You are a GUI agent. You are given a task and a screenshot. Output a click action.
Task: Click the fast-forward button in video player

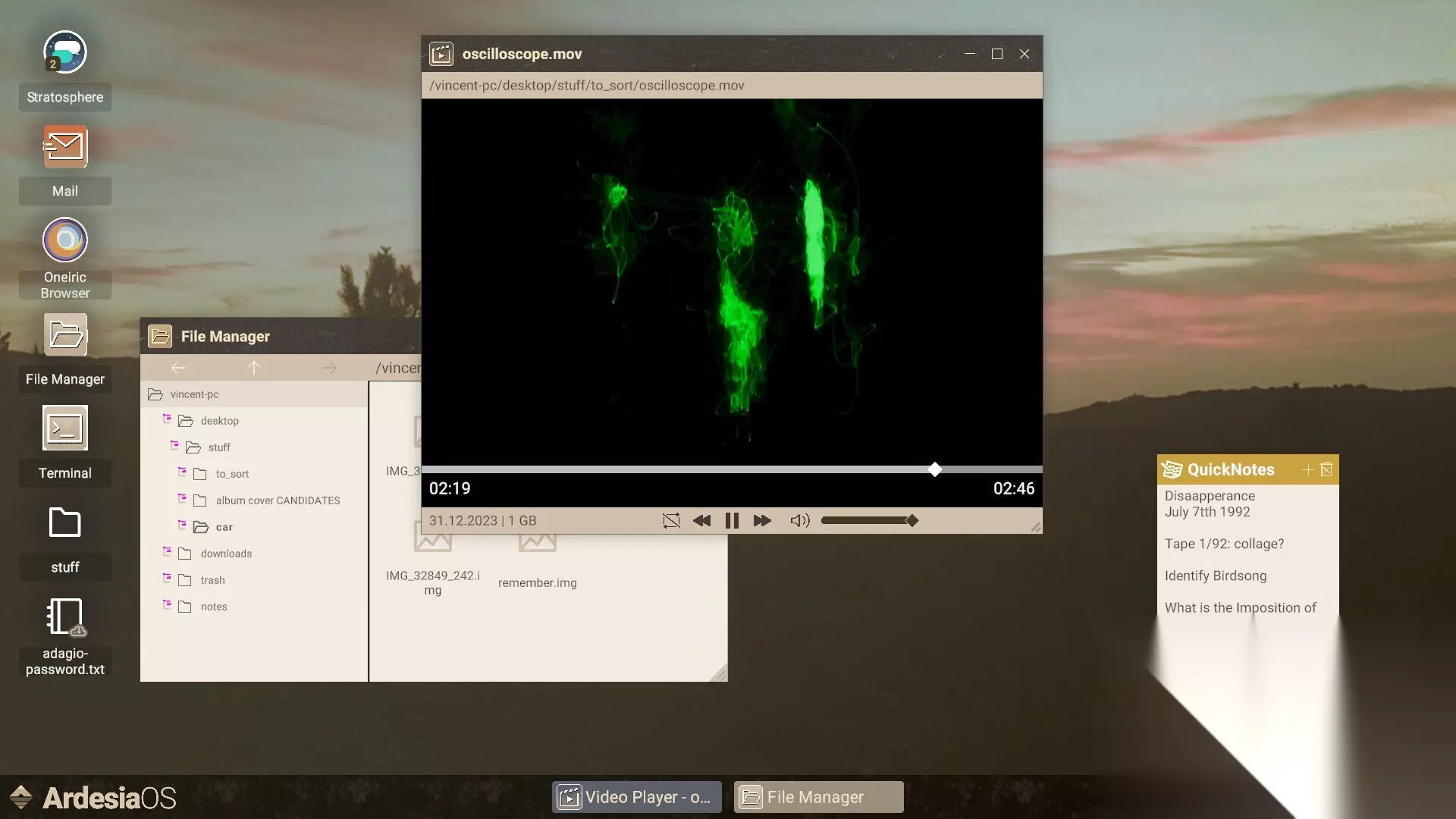coord(762,521)
